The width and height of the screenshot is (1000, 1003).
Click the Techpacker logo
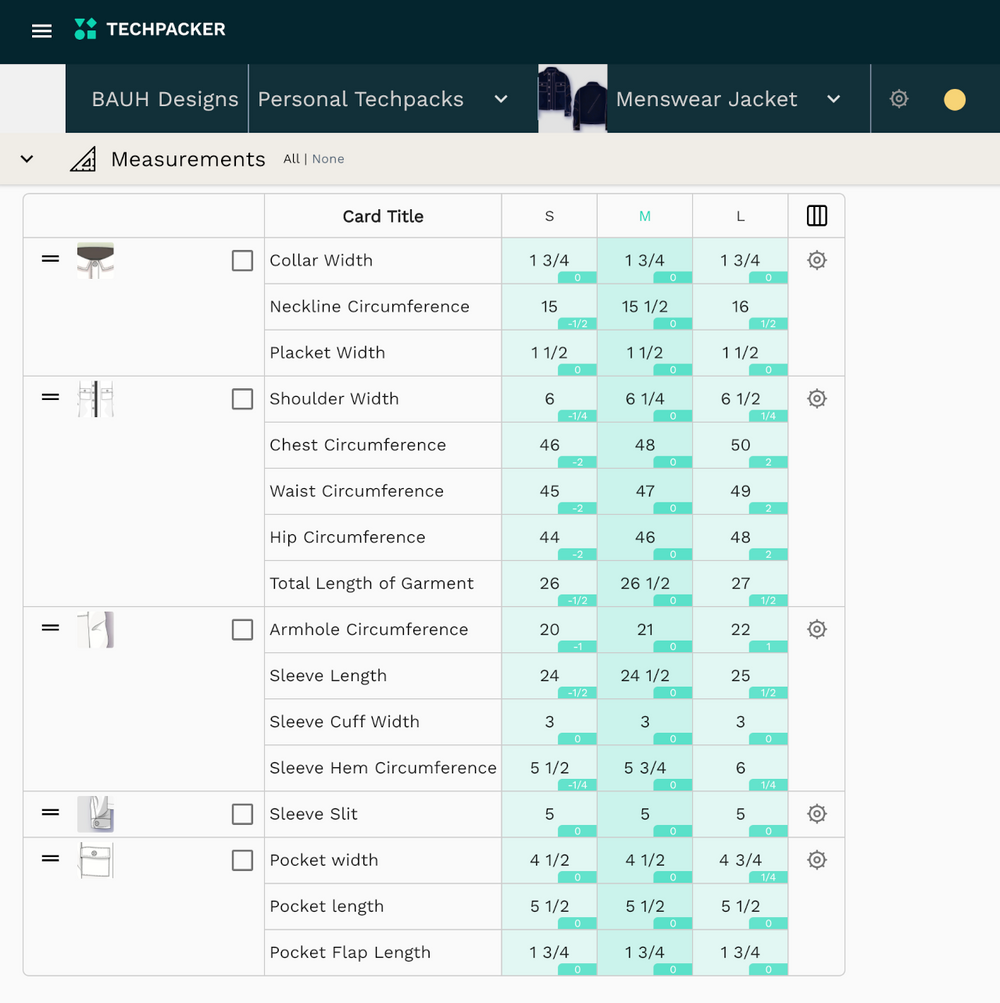148,31
